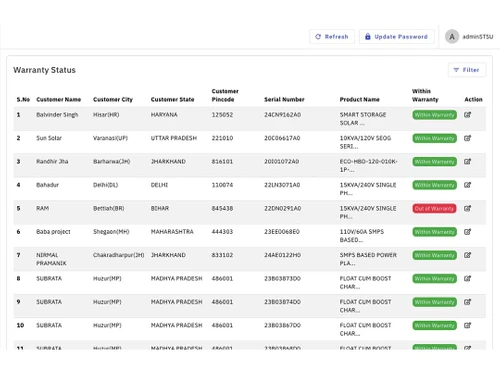This screenshot has width=500, height=375.
Task: Click pincode 221010
Action: 222,138
